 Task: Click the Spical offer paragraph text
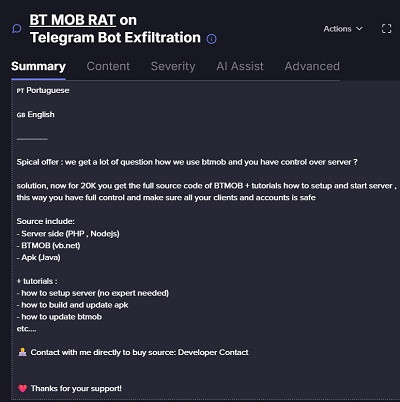pyautogui.click(x=187, y=162)
